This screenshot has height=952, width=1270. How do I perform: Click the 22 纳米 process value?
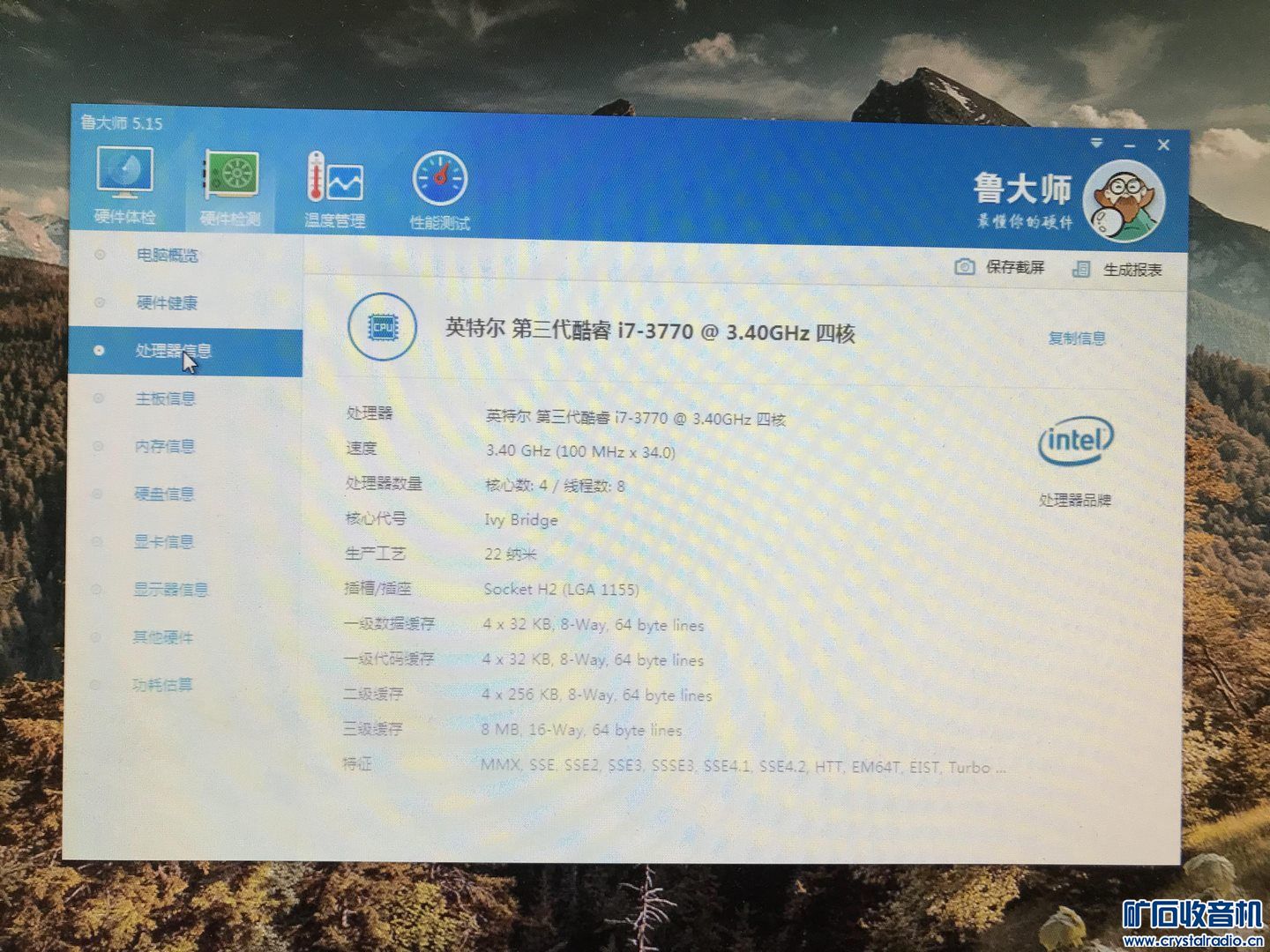(511, 554)
